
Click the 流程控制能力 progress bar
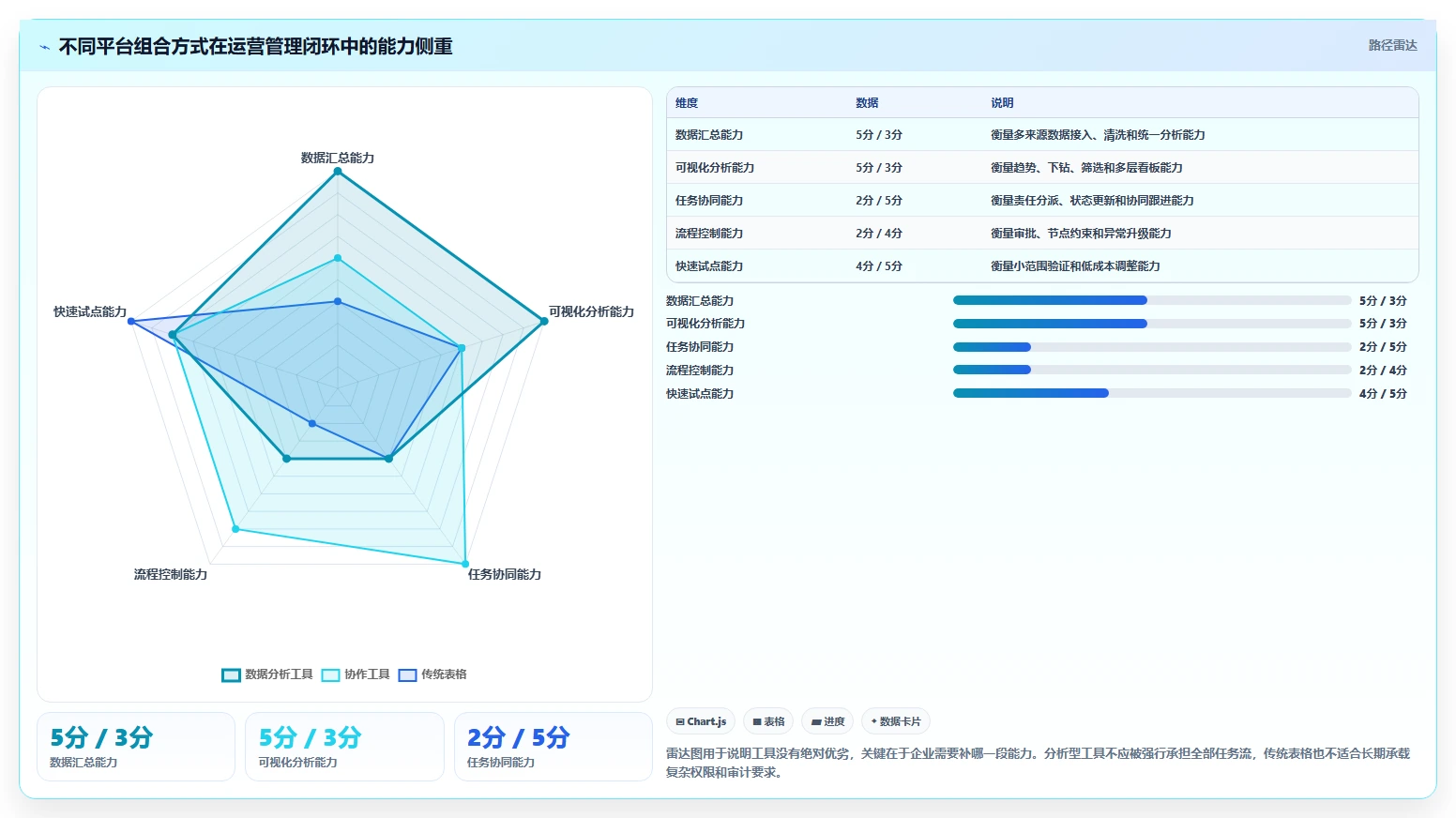(1152, 370)
